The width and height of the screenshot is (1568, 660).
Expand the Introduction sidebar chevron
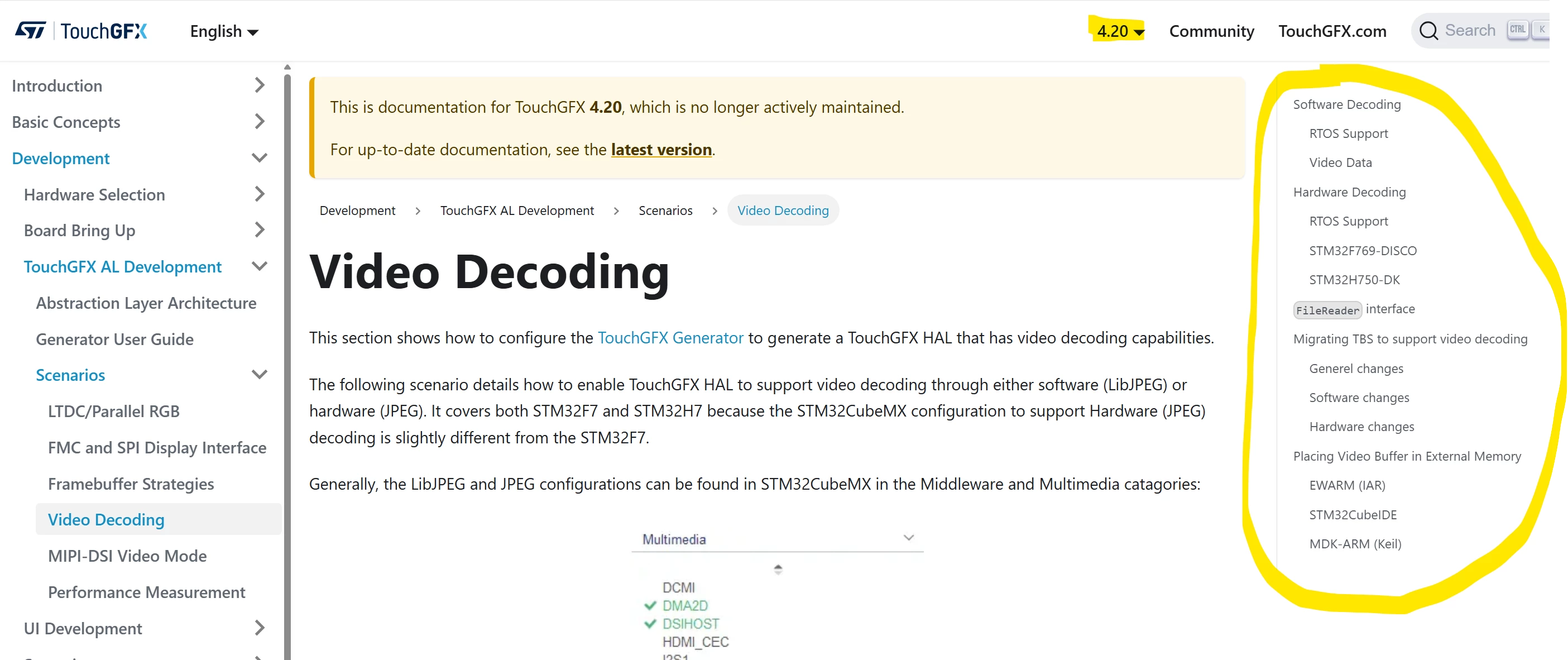260,85
